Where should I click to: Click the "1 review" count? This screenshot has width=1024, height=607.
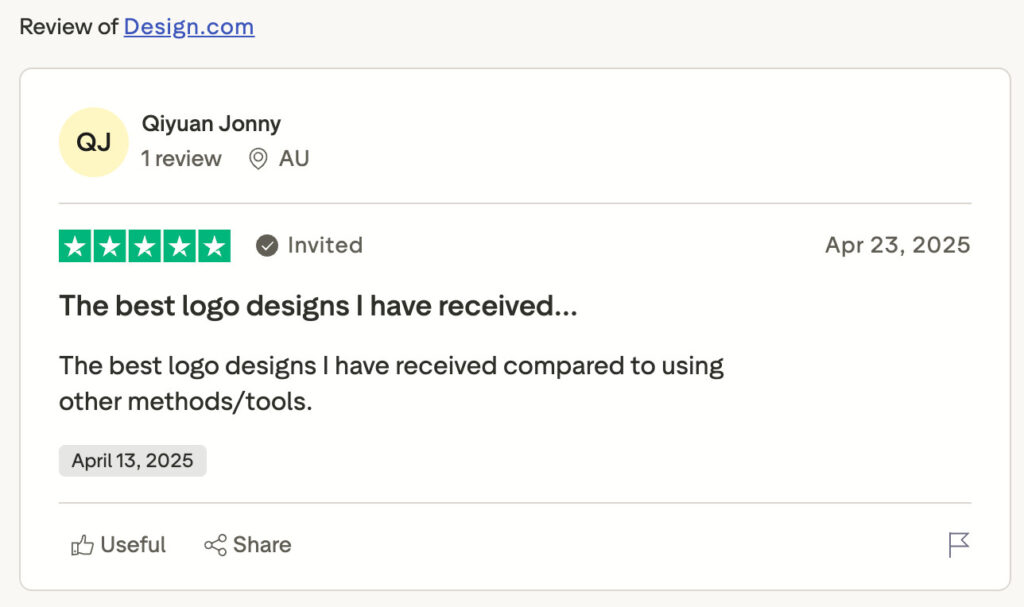181,159
